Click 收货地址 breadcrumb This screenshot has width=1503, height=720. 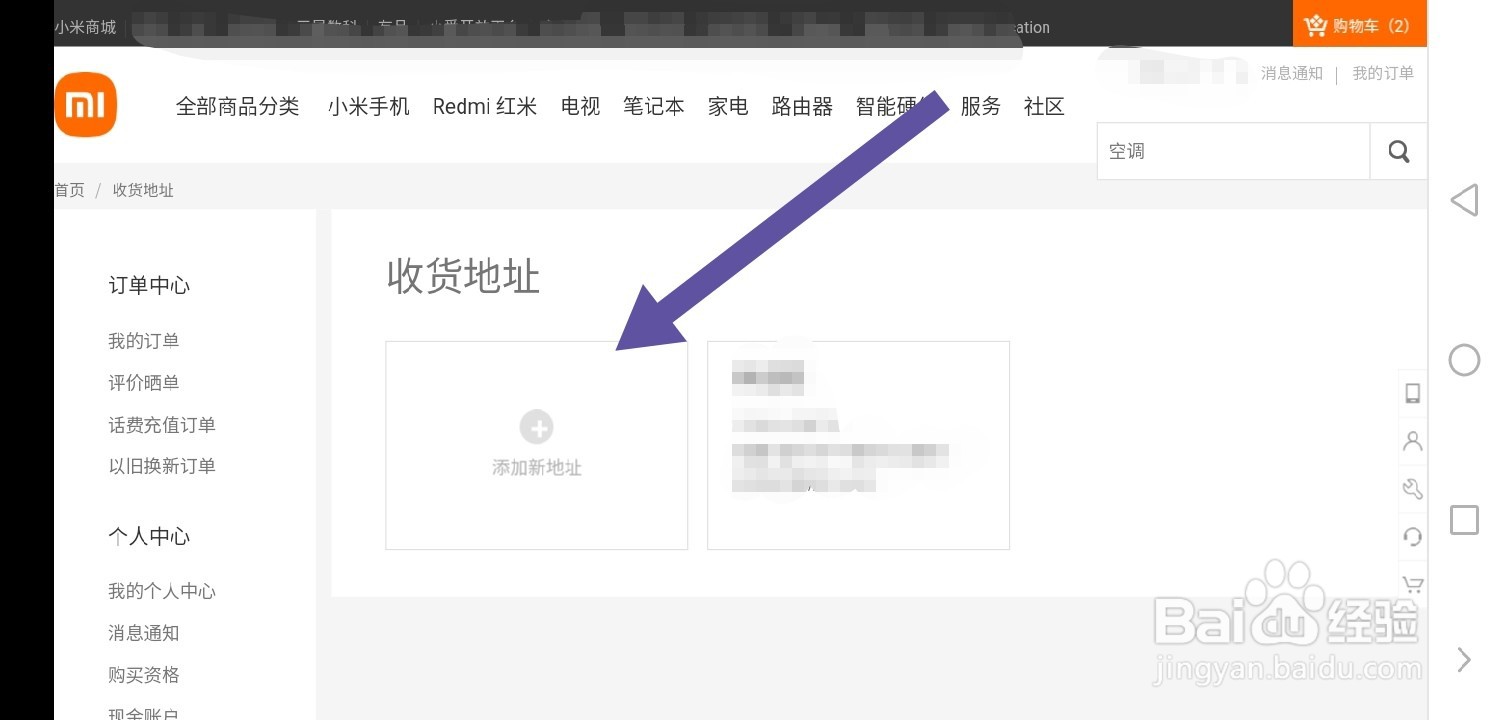(143, 190)
